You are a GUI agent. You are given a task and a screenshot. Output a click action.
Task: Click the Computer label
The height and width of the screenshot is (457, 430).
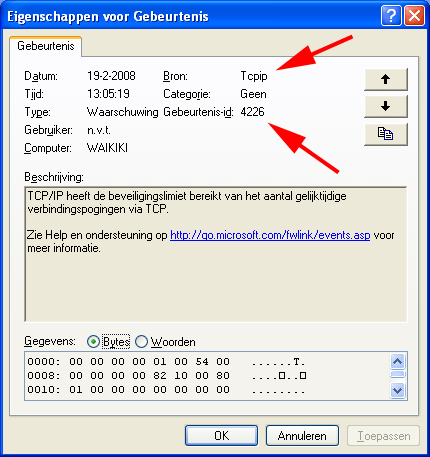pos(48,148)
